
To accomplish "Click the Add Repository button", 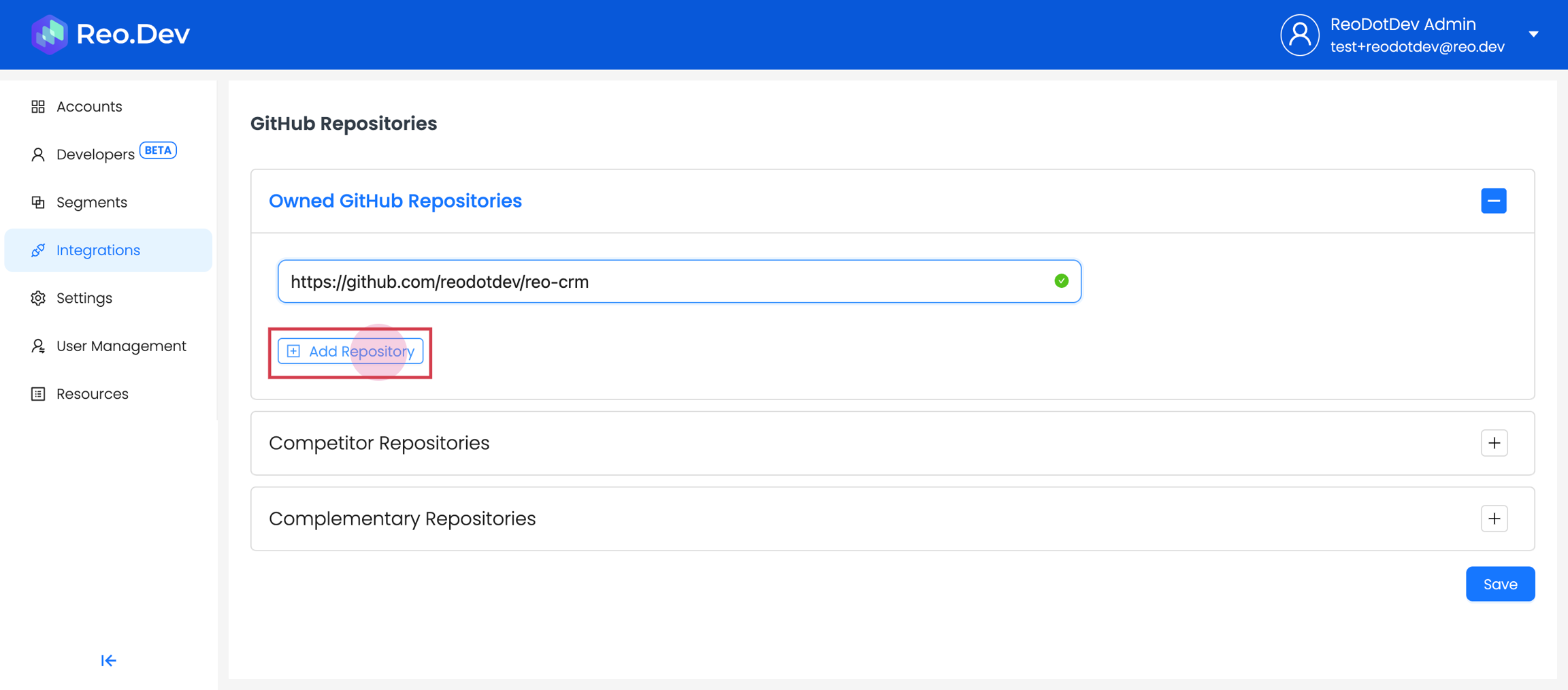I will (350, 351).
